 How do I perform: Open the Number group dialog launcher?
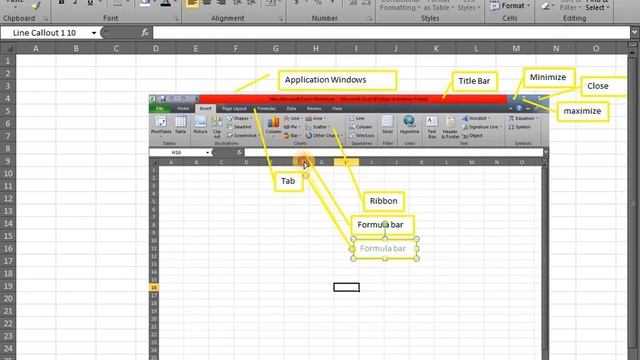pos(369,19)
